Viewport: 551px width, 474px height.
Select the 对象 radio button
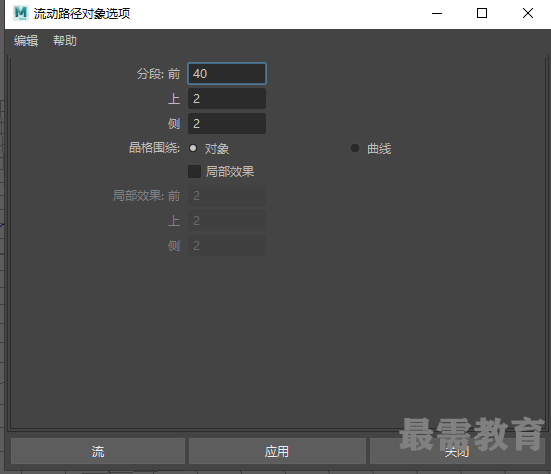point(193,148)
